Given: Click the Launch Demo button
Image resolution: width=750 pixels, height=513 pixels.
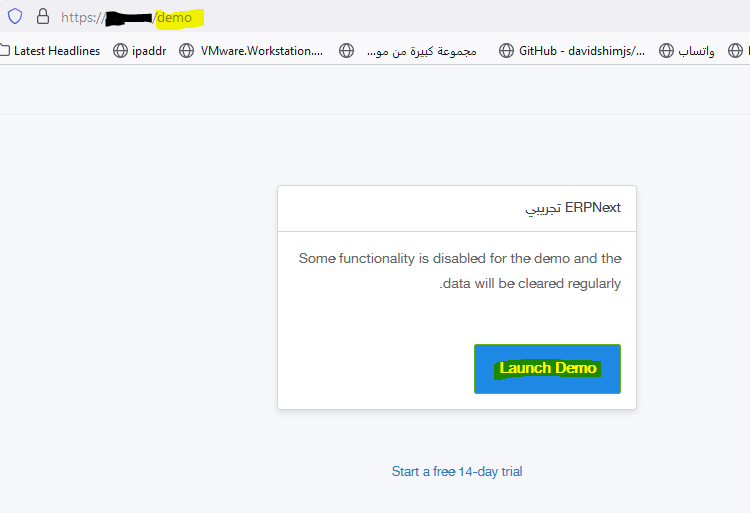Looking at the screenshot, I should (x=547, y=369).
